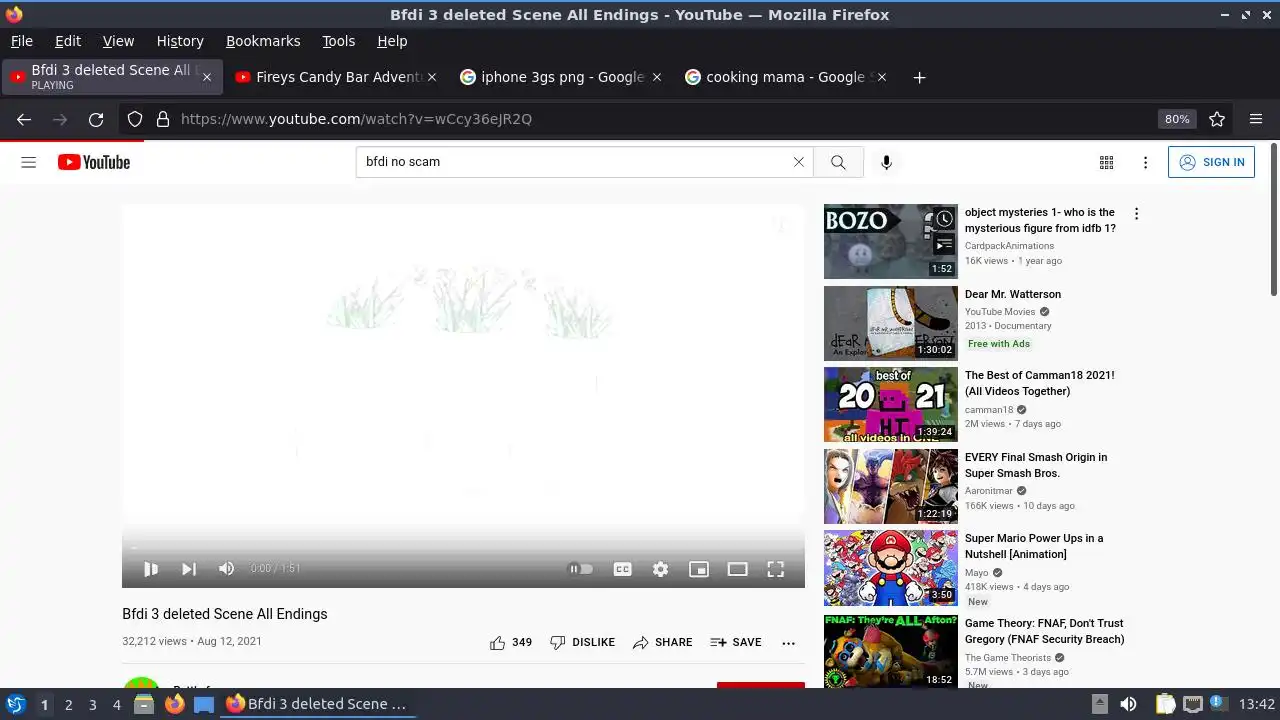Screen dimensions: 1280x720
Task: Open the YouTube apps grid
Action: 1106,162
